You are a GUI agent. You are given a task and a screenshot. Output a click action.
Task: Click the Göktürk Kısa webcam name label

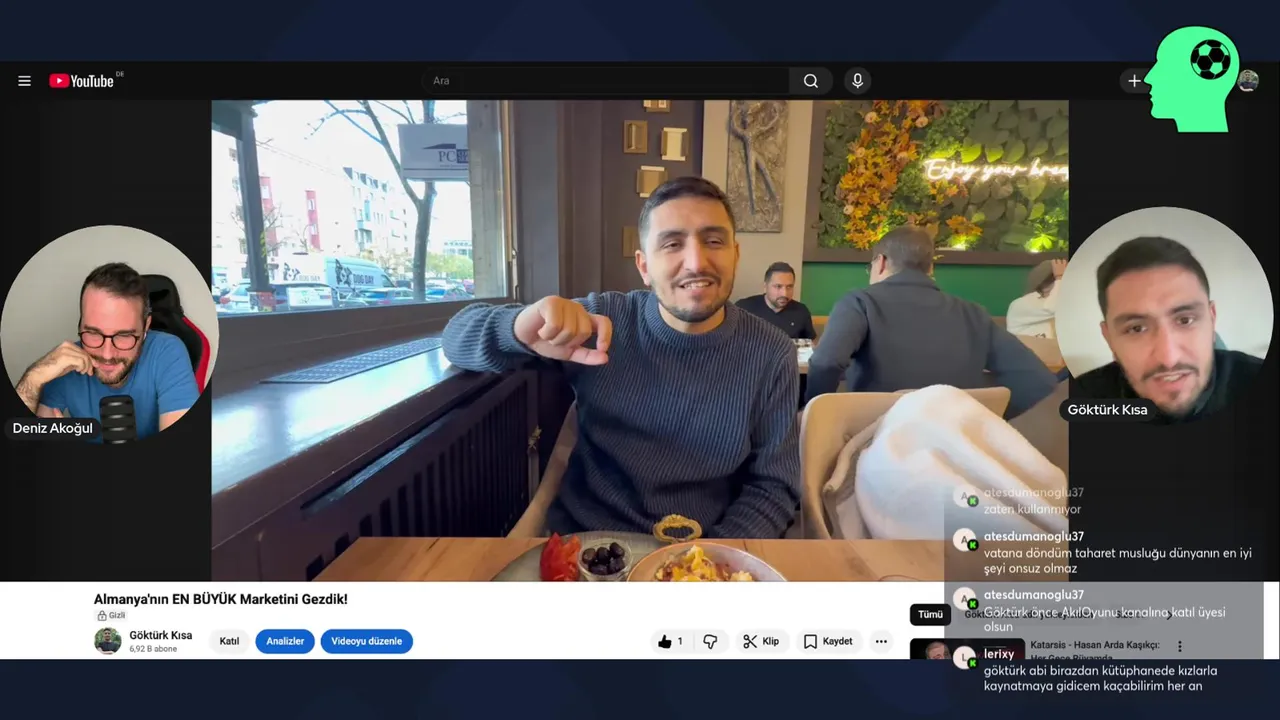pyautogui.click(x=1107, y=410)
